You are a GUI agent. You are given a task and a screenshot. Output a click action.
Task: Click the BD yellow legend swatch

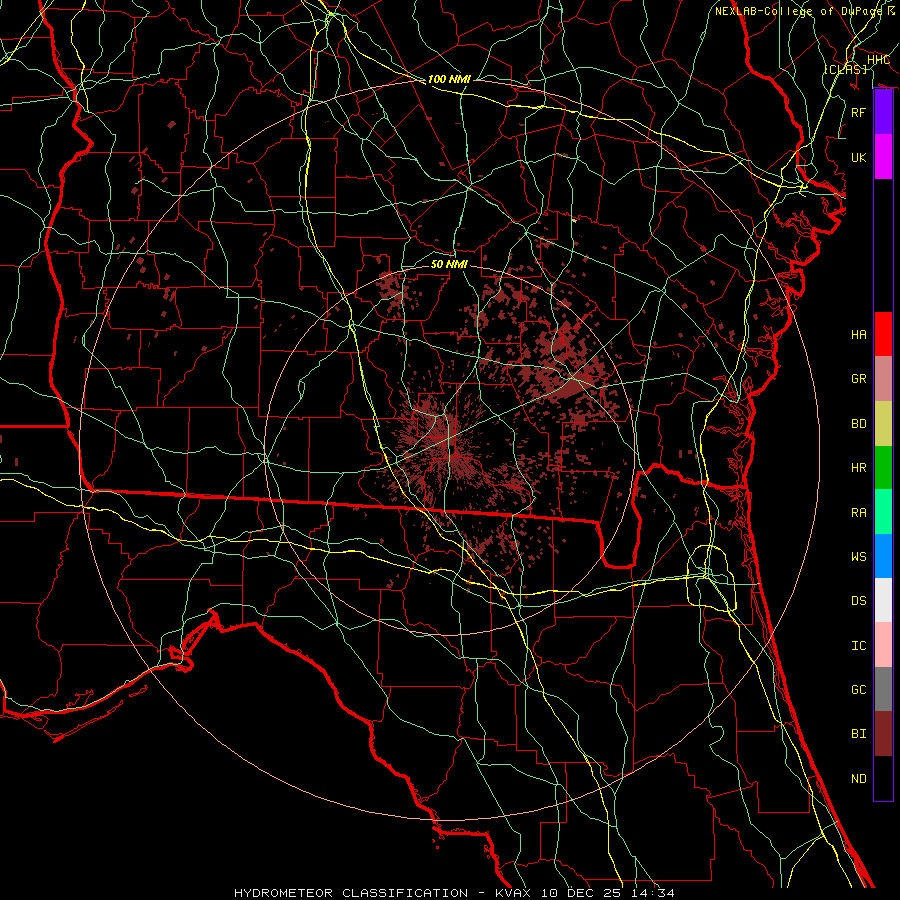coord(883,424)
